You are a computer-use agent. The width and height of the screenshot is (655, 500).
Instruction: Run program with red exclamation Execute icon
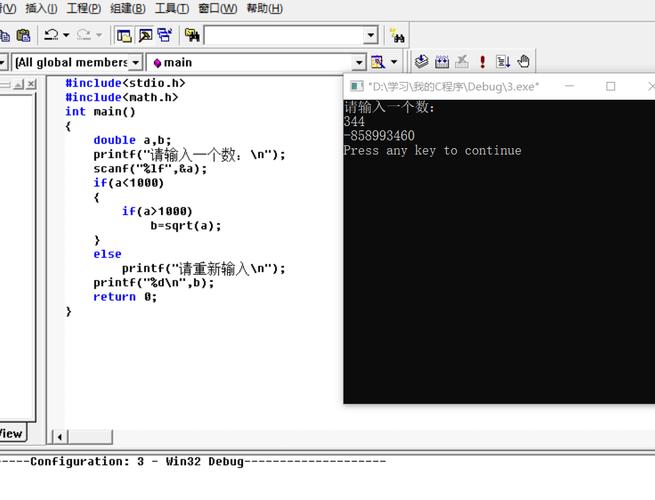[482, 62]
